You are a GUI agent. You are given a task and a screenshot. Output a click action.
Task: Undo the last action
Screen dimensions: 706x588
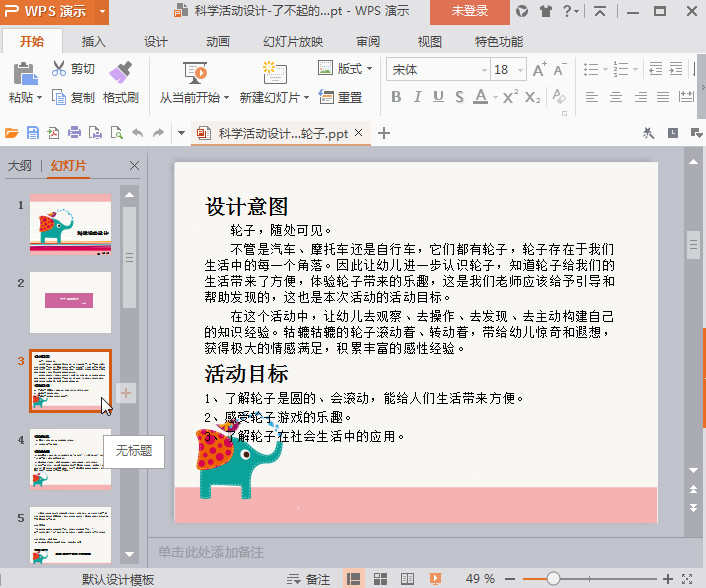[x=137, y=133]
